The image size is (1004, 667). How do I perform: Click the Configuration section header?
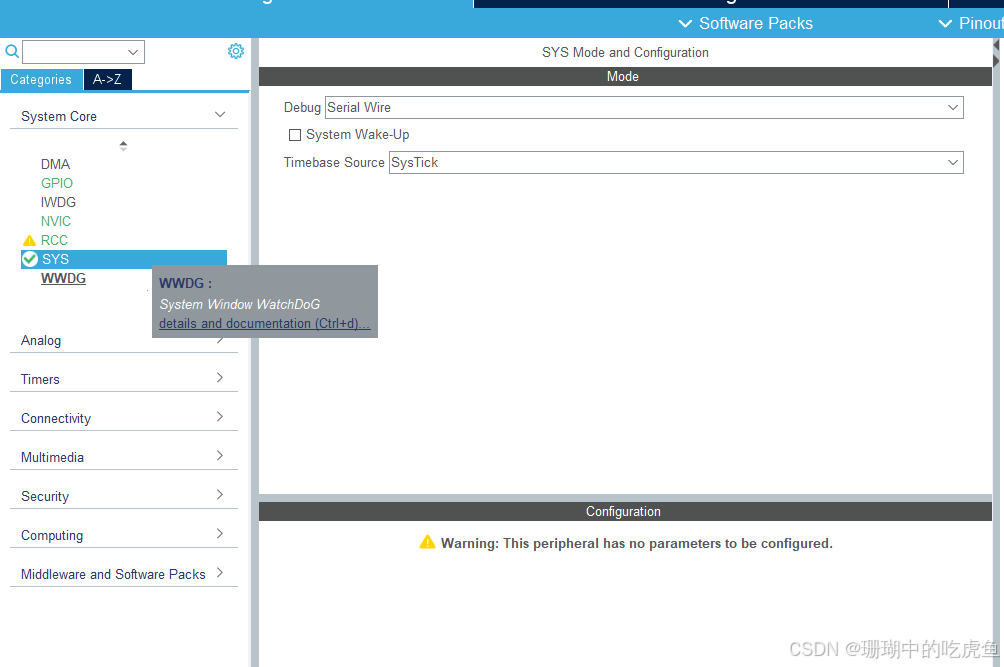point(625,511)
